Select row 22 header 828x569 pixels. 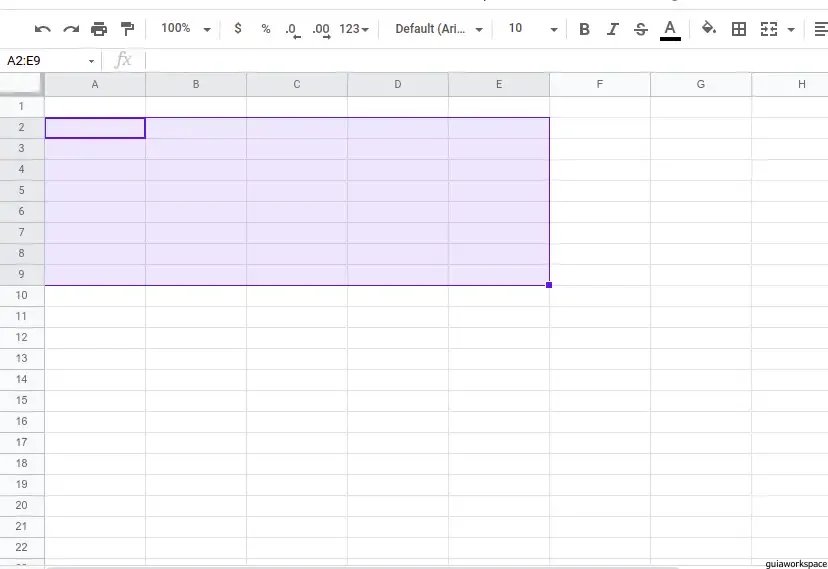click(x=22, y=547)
